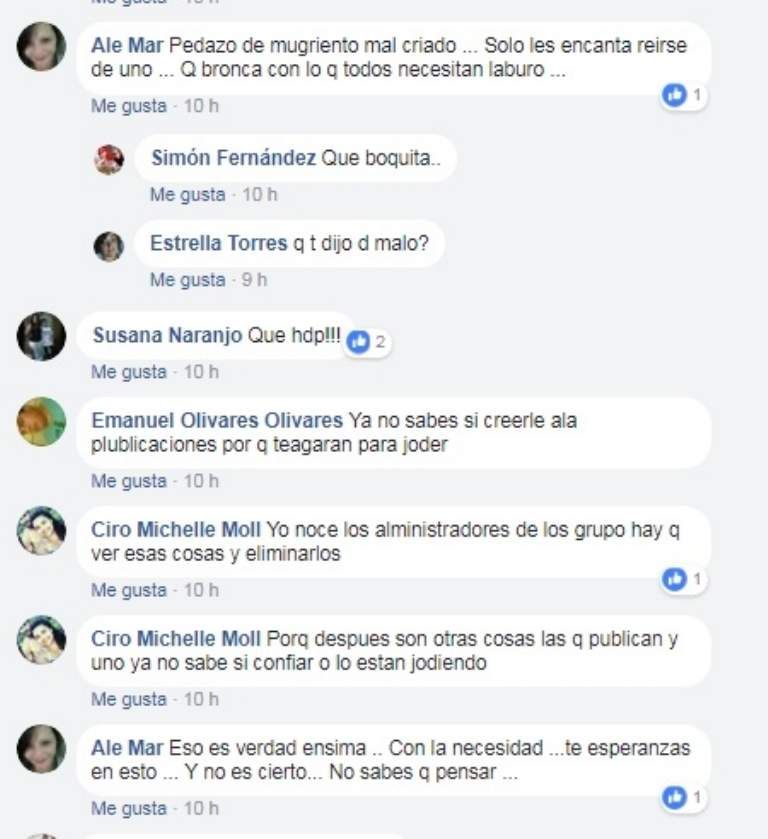Like Ciro Michelle Moll's second comment

129,699
